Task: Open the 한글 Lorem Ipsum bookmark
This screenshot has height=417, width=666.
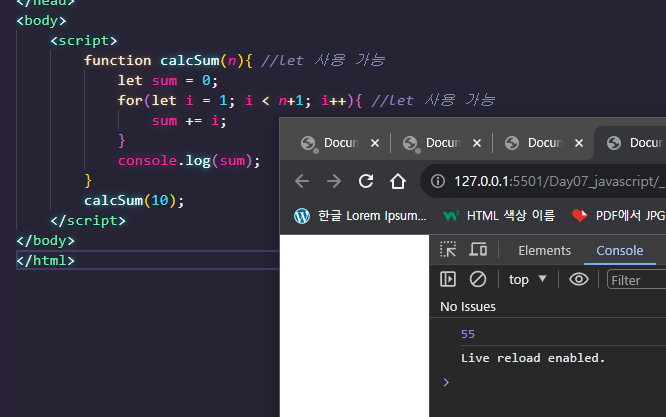Action: tap(360, 216)
